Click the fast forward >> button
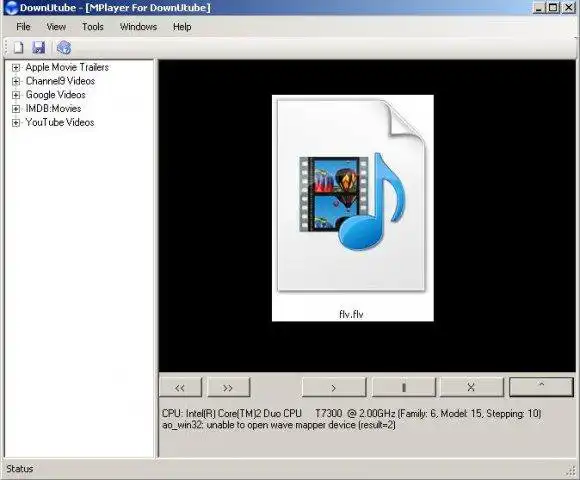 (229, 387)
